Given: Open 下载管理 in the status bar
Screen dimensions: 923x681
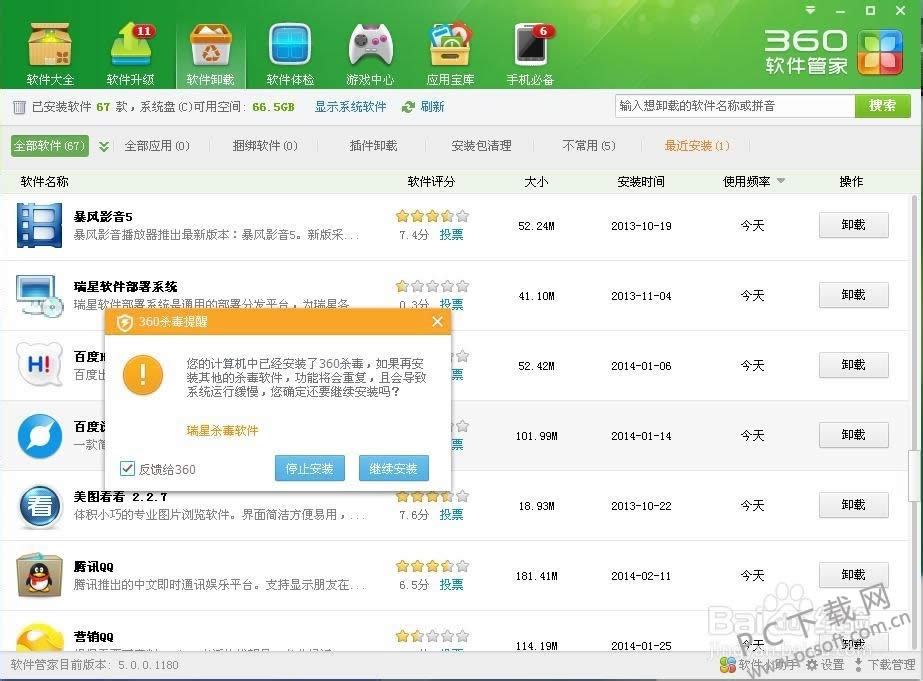Looking at the screenshot, I should 885,665.
